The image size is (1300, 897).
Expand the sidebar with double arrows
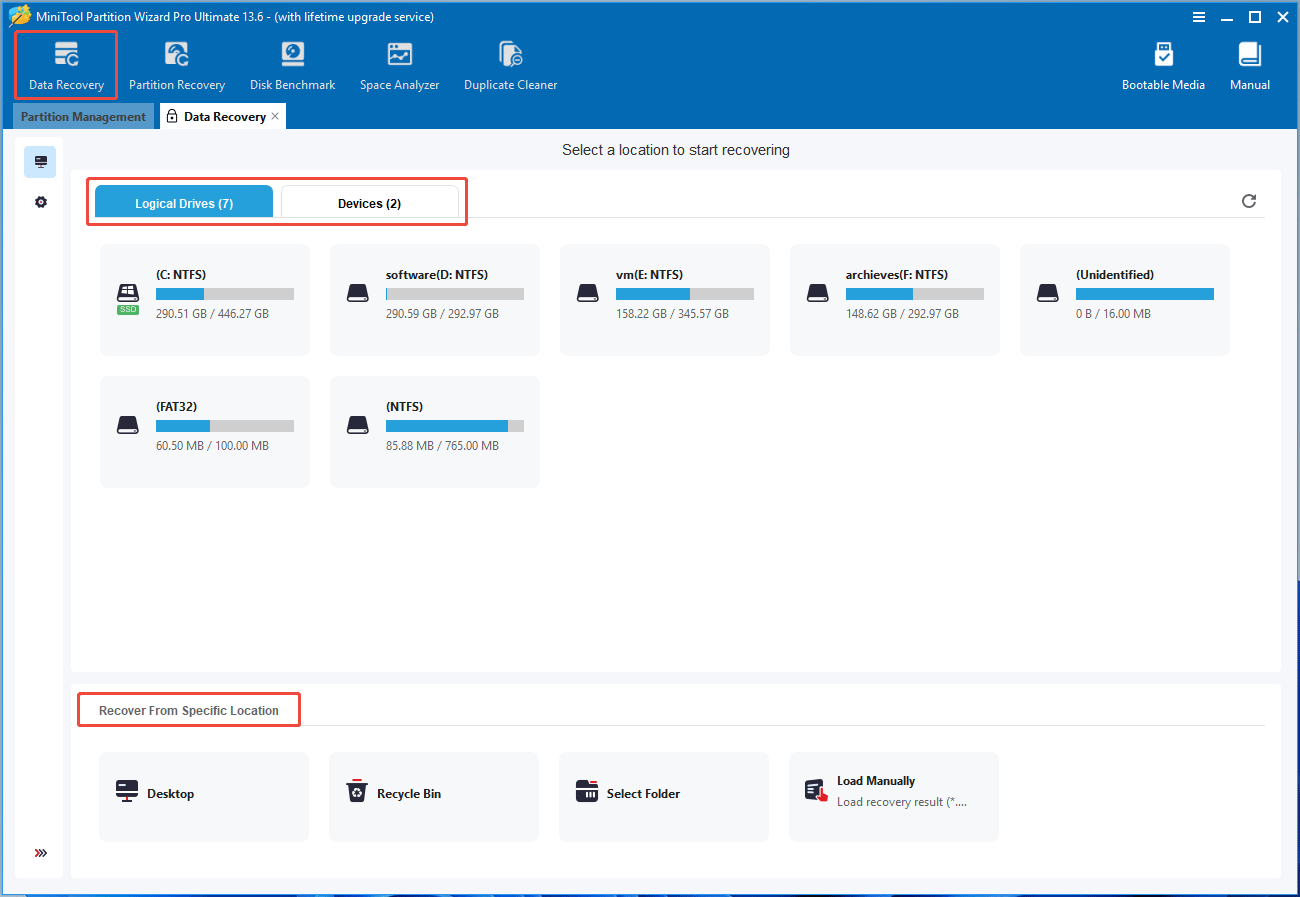click(x=41, y=853)
